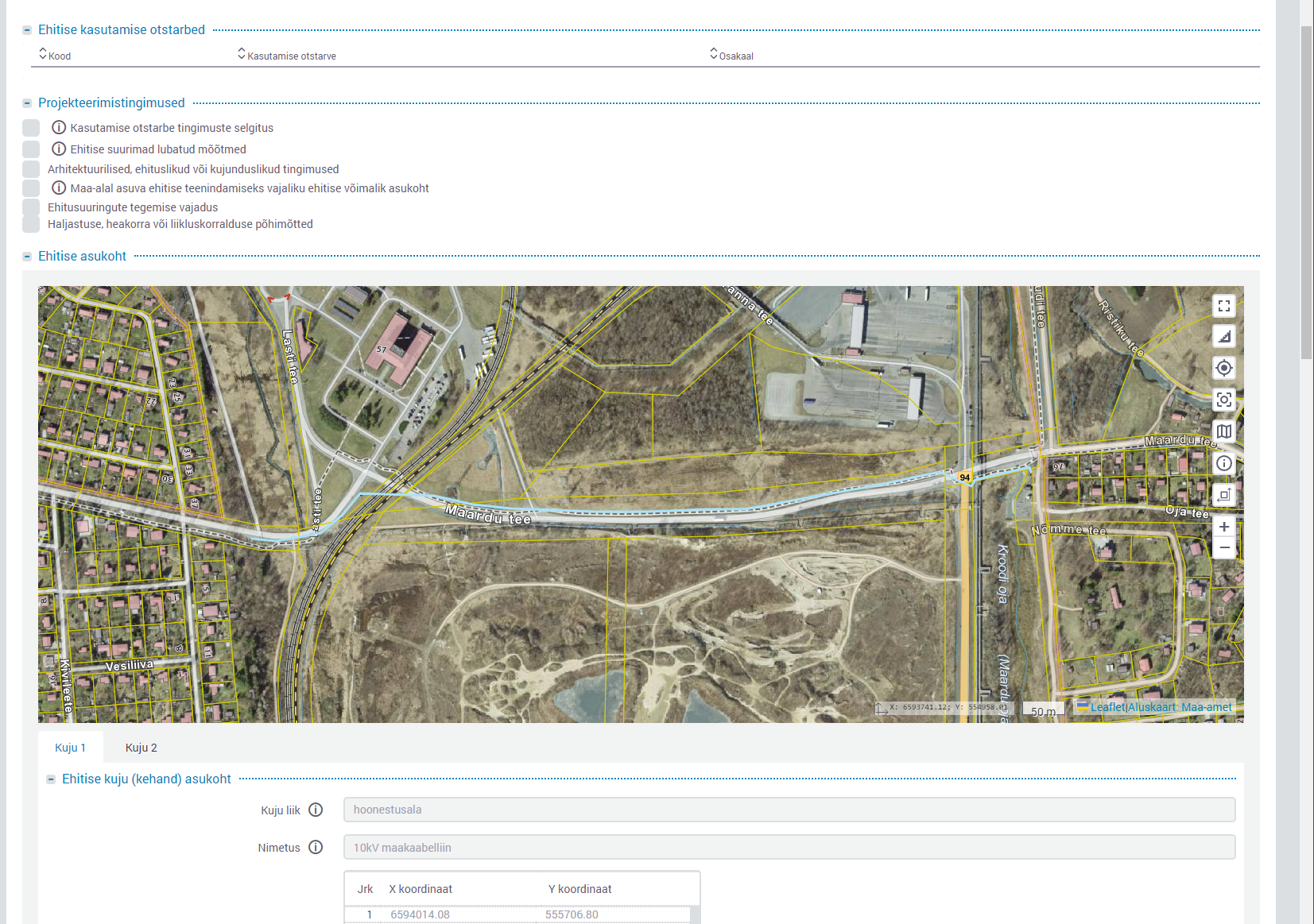1314x924 pixels.
Task: Open the map in fullscreen mode
Action: point(1223,306)
